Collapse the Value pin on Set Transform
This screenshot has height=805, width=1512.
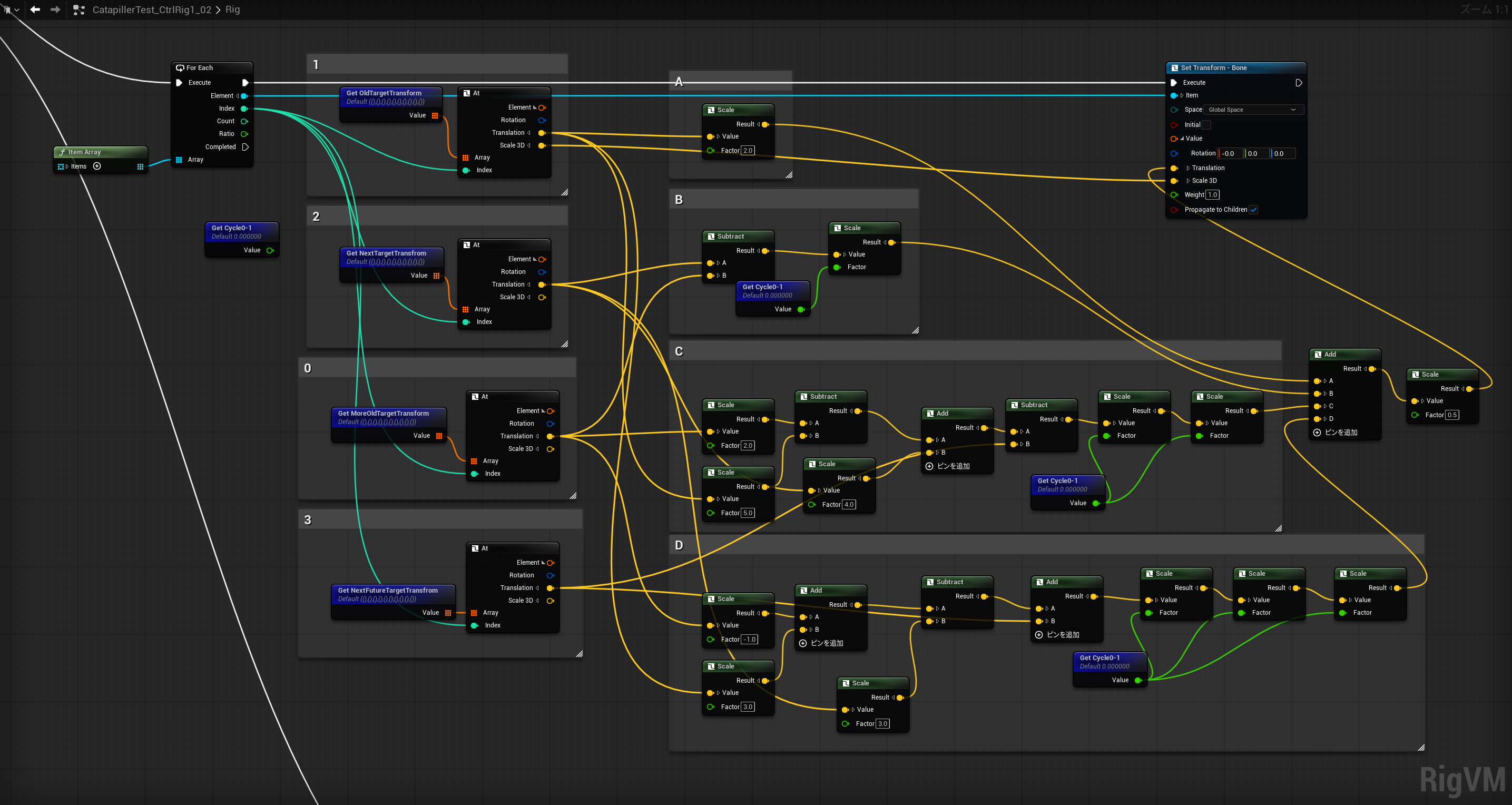(x=1182, y=139)
